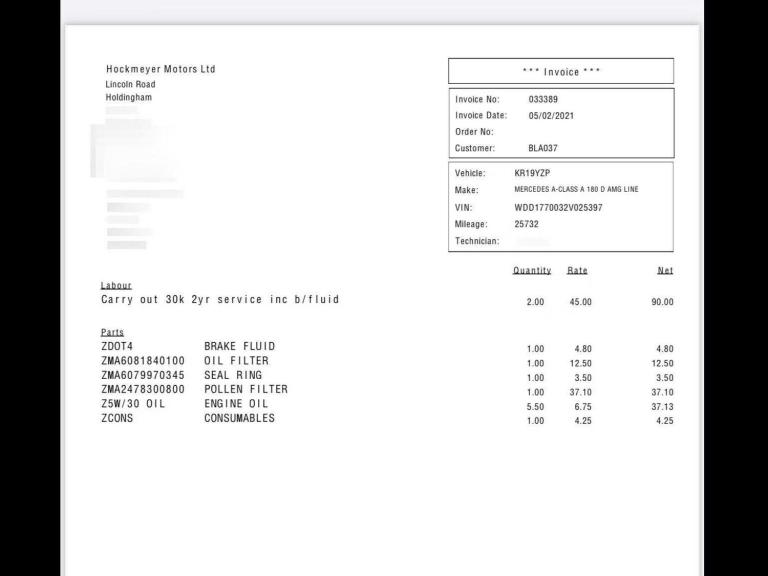
Task: Select the POLLEN FILTER part description
Action: click(246, 389)
